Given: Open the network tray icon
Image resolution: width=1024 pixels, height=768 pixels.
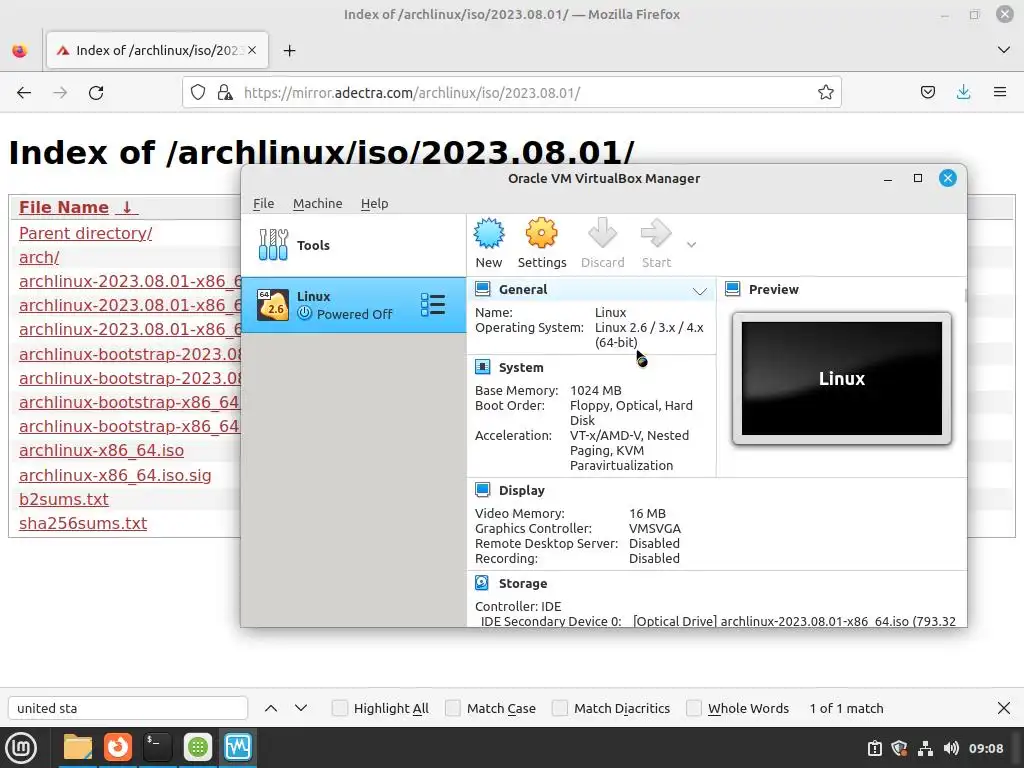Looking at the screenshot, I should (925, 748).
